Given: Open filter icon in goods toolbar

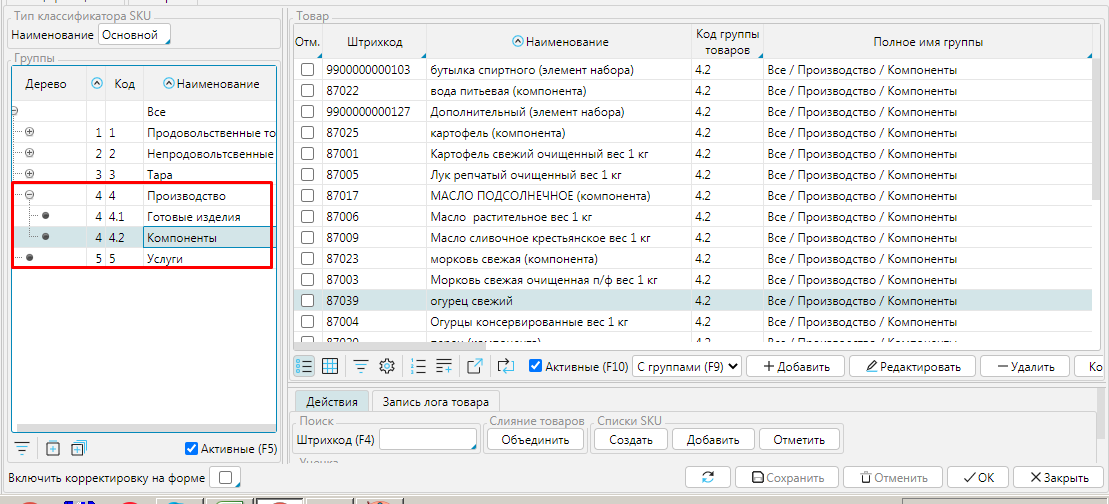Looking at the screenshot, I should pyautogui.click(x=360, y=366).
